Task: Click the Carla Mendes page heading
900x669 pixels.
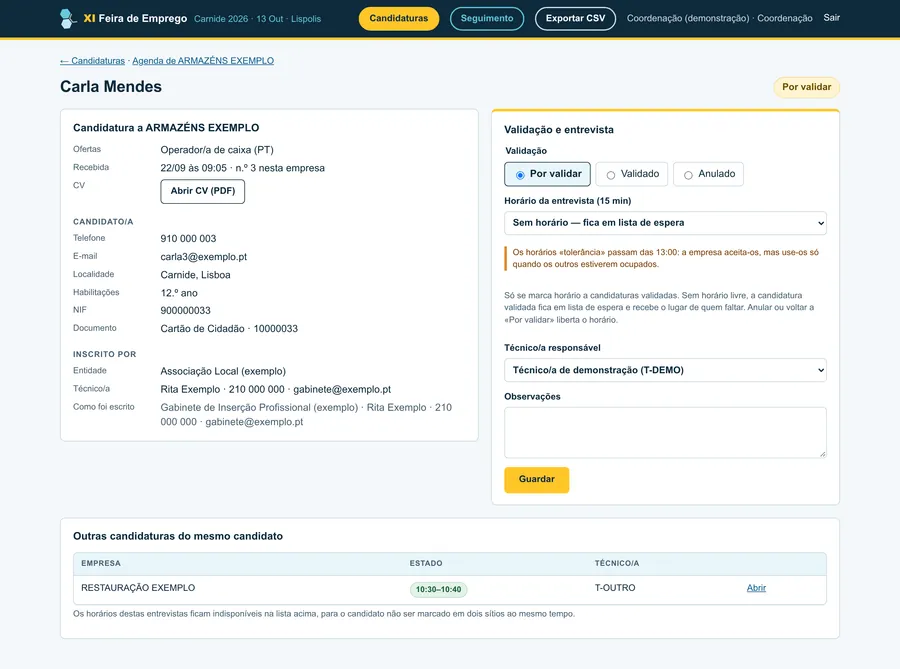Action: coord(111,87)
